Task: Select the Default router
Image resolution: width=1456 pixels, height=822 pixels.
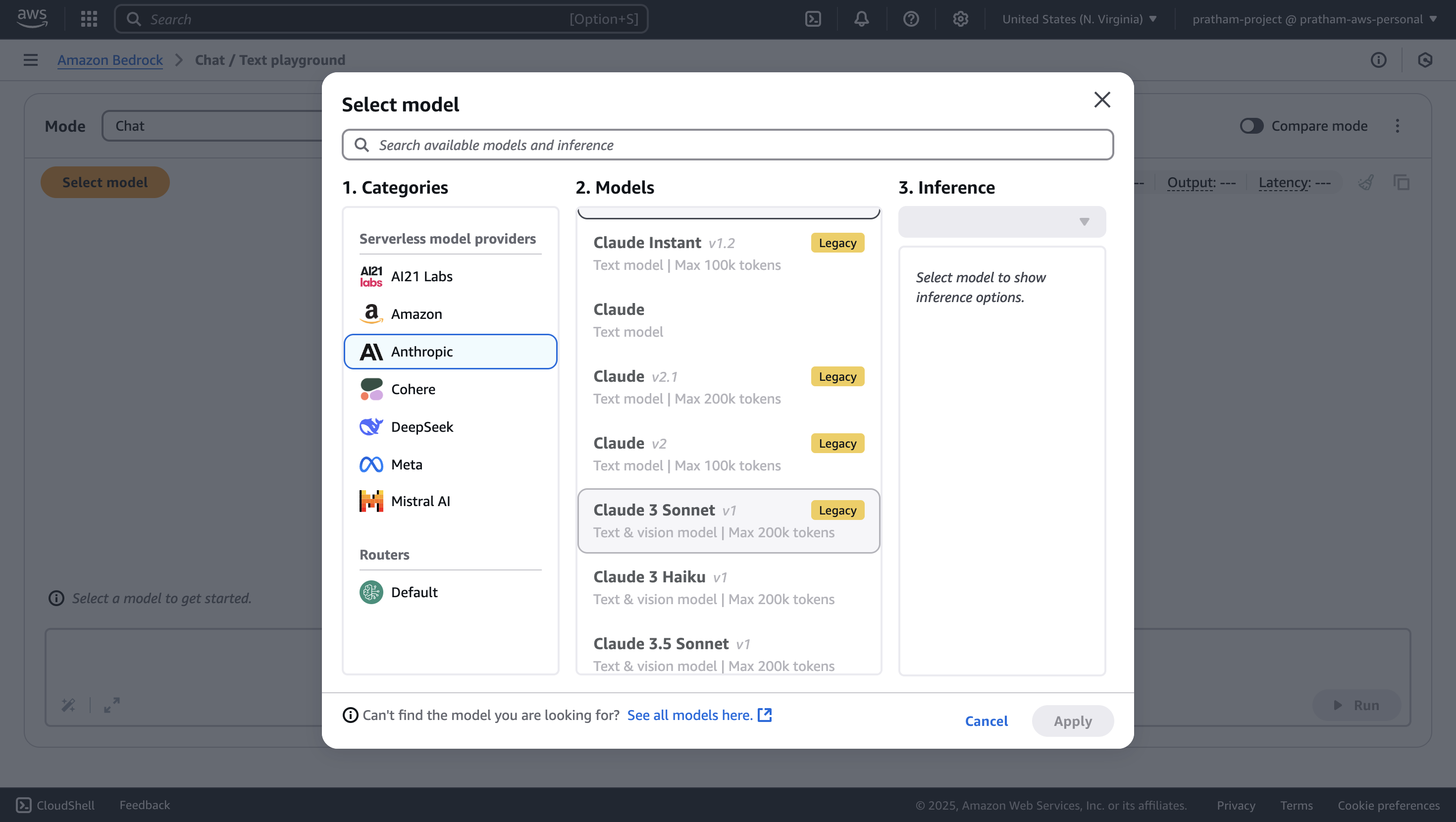Action: click(x=451, y=592)
